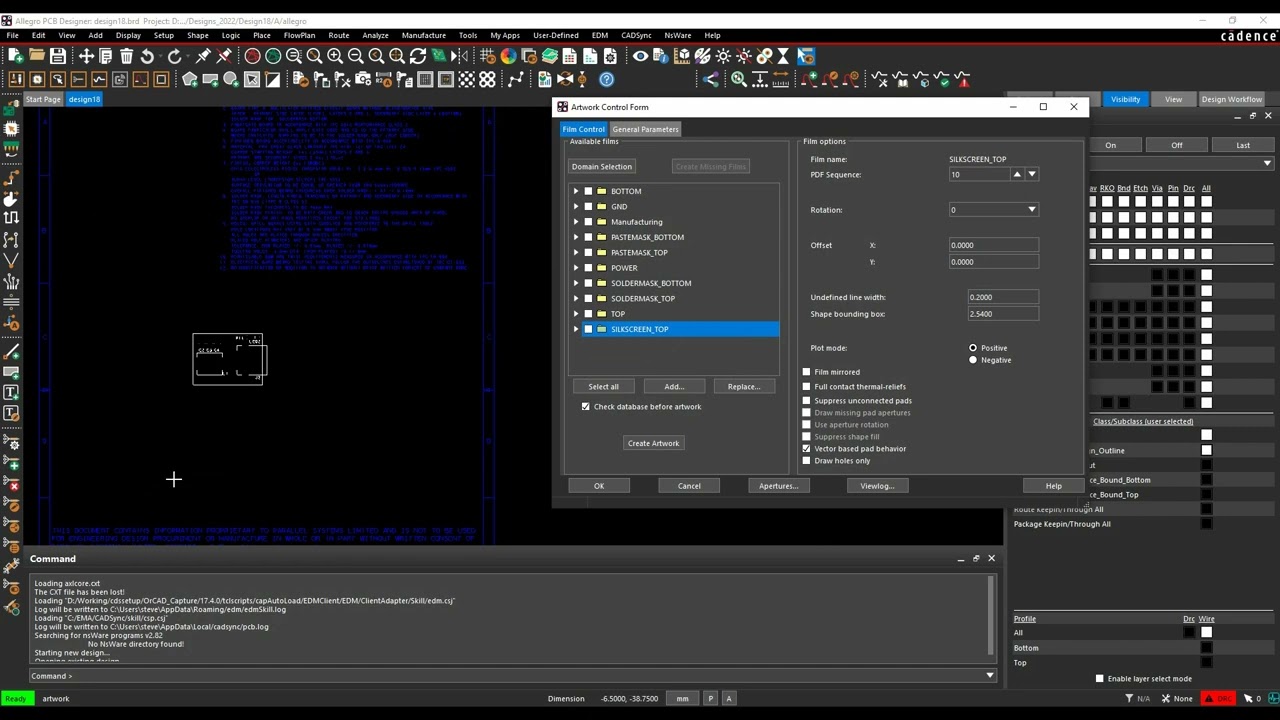
Task: Select the Move tool icon
Action: tap(86, 56)
